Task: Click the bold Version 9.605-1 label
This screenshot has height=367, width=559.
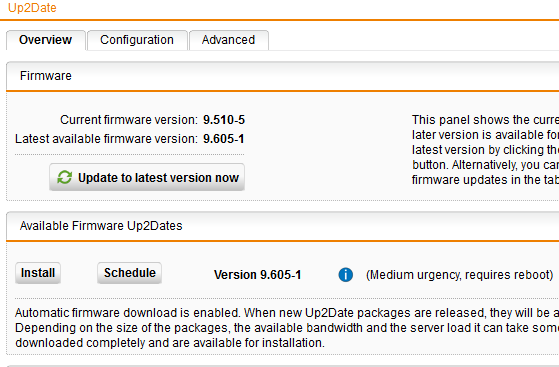Action: coord(257,275)
